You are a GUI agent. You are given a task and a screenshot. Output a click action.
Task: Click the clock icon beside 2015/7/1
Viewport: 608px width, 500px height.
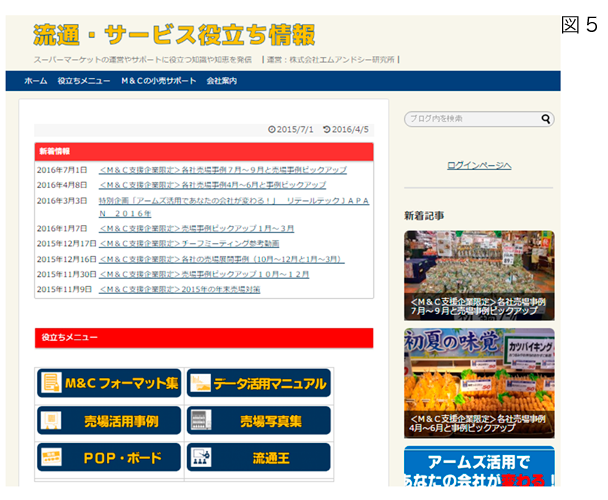click(x=272, y=130)
